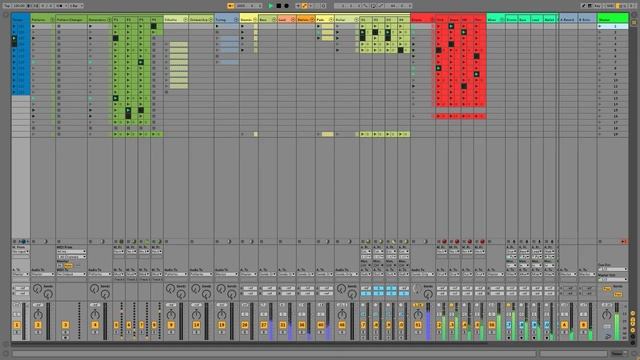Click the tempo value field
Image resolution: width=640 pixels, height=360 pixels.
pos(19,6)
